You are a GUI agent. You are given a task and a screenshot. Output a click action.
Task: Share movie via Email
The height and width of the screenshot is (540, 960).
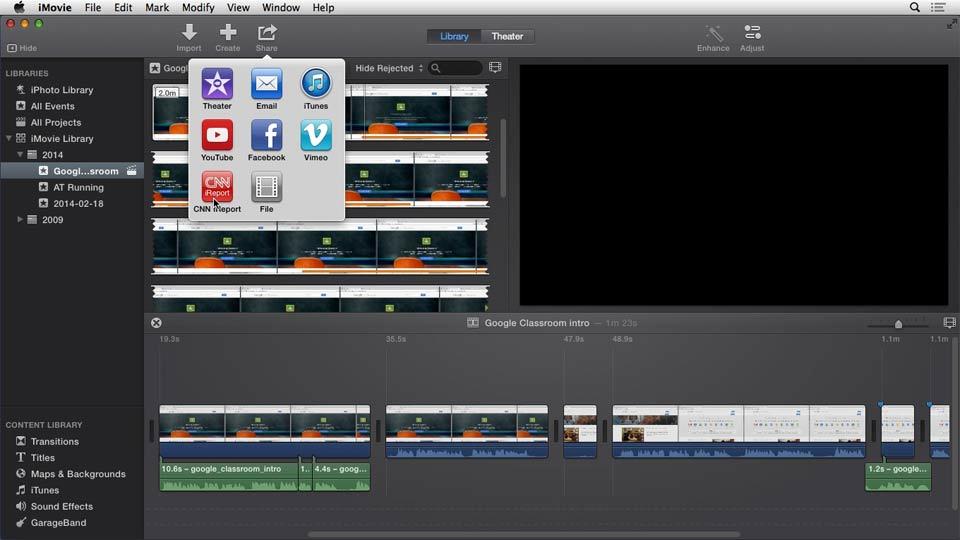click(x=266, y=89)
